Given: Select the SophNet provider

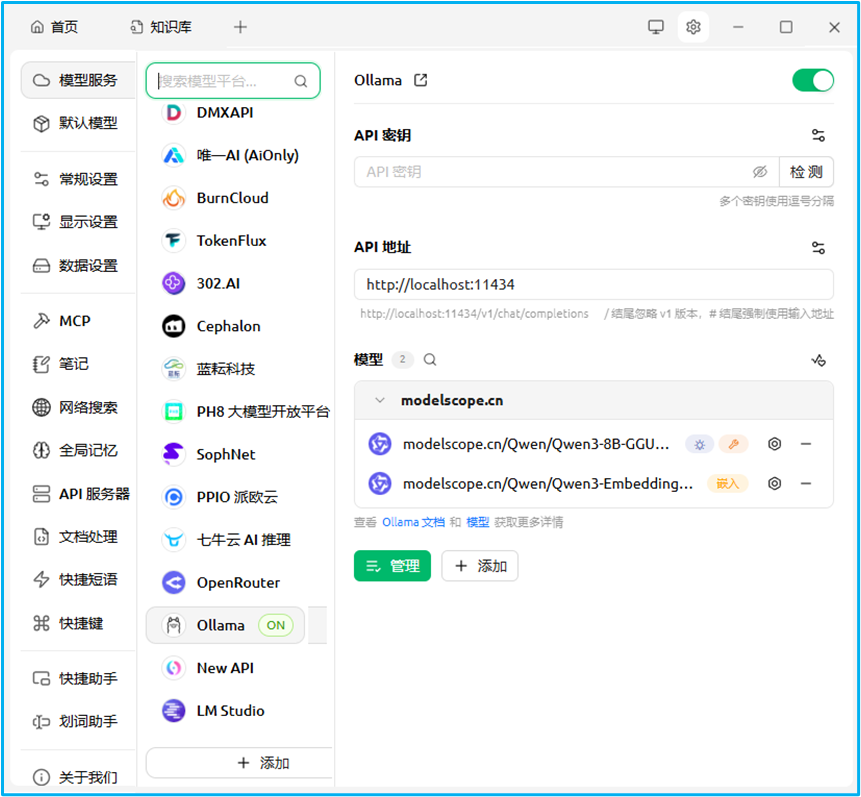Looking at the screenshot, I should pyautogui.click(x=236, y=454).
